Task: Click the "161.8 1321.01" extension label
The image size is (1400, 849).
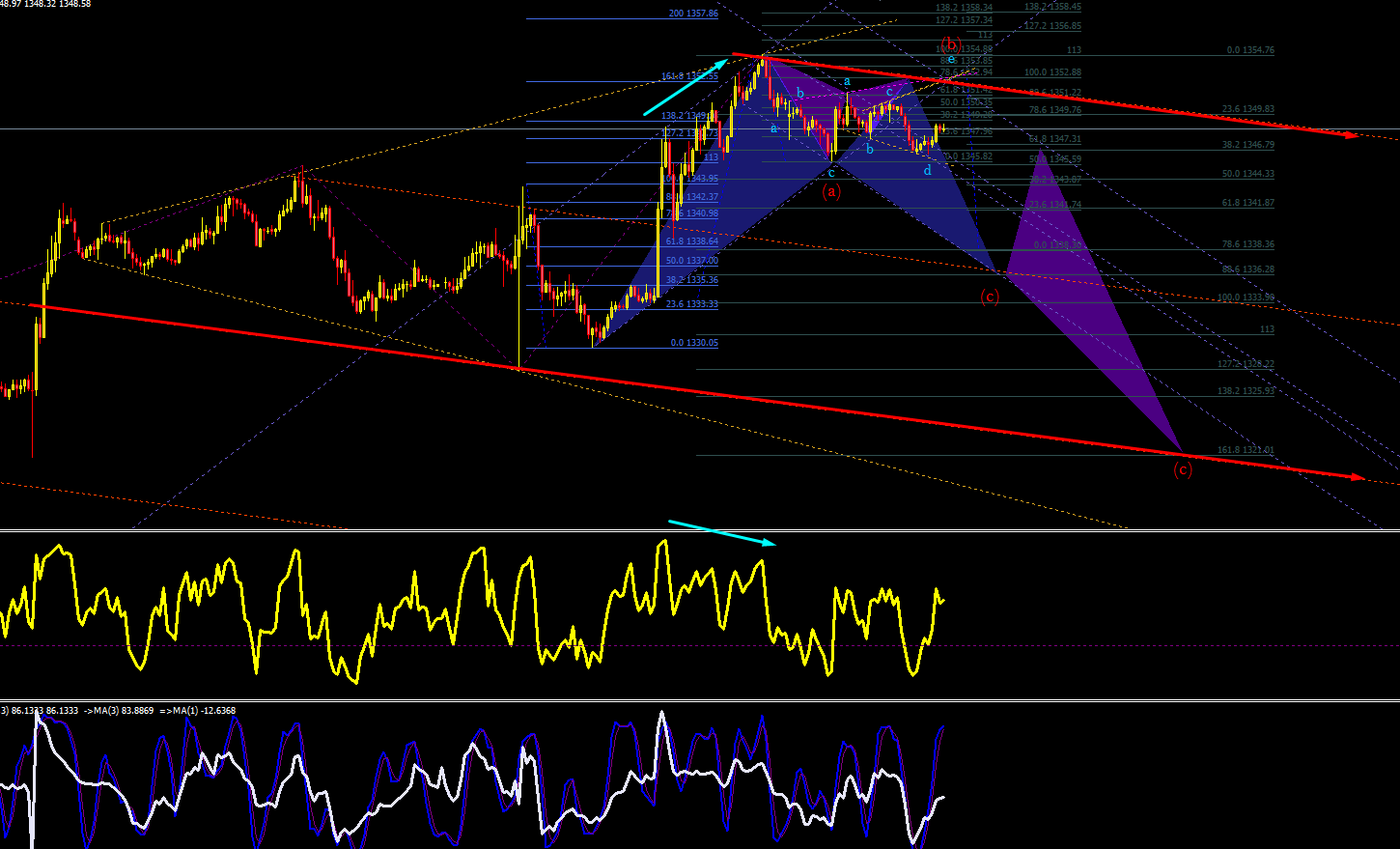Action: (x=1246, y=450)
